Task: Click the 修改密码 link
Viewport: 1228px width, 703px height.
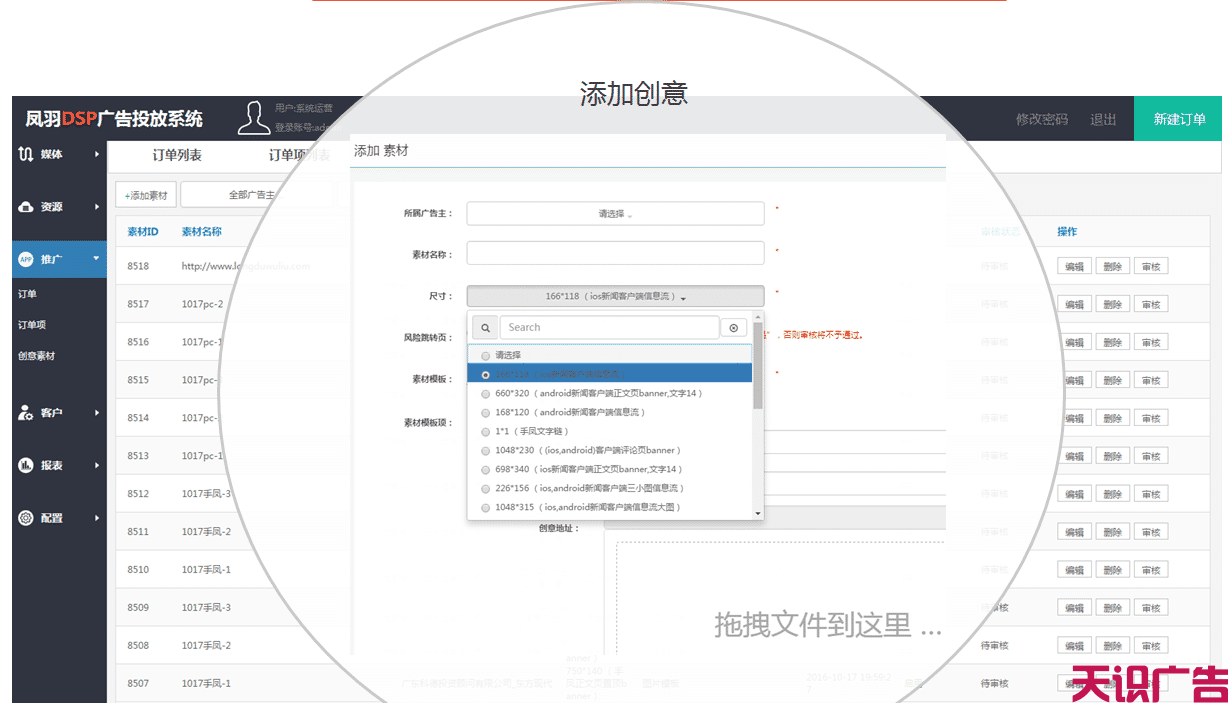Action: point(1042,119)
